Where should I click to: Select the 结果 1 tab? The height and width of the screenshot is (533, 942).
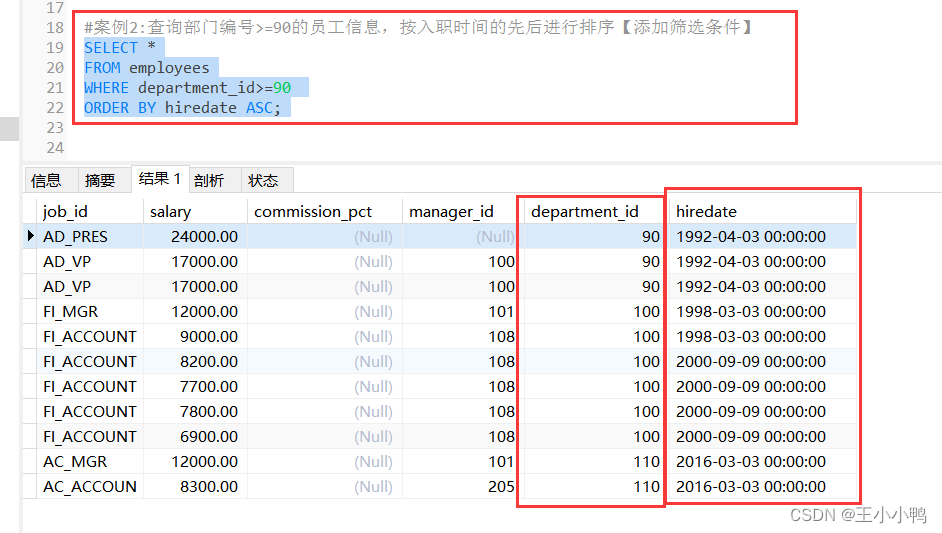coord(160,179)
